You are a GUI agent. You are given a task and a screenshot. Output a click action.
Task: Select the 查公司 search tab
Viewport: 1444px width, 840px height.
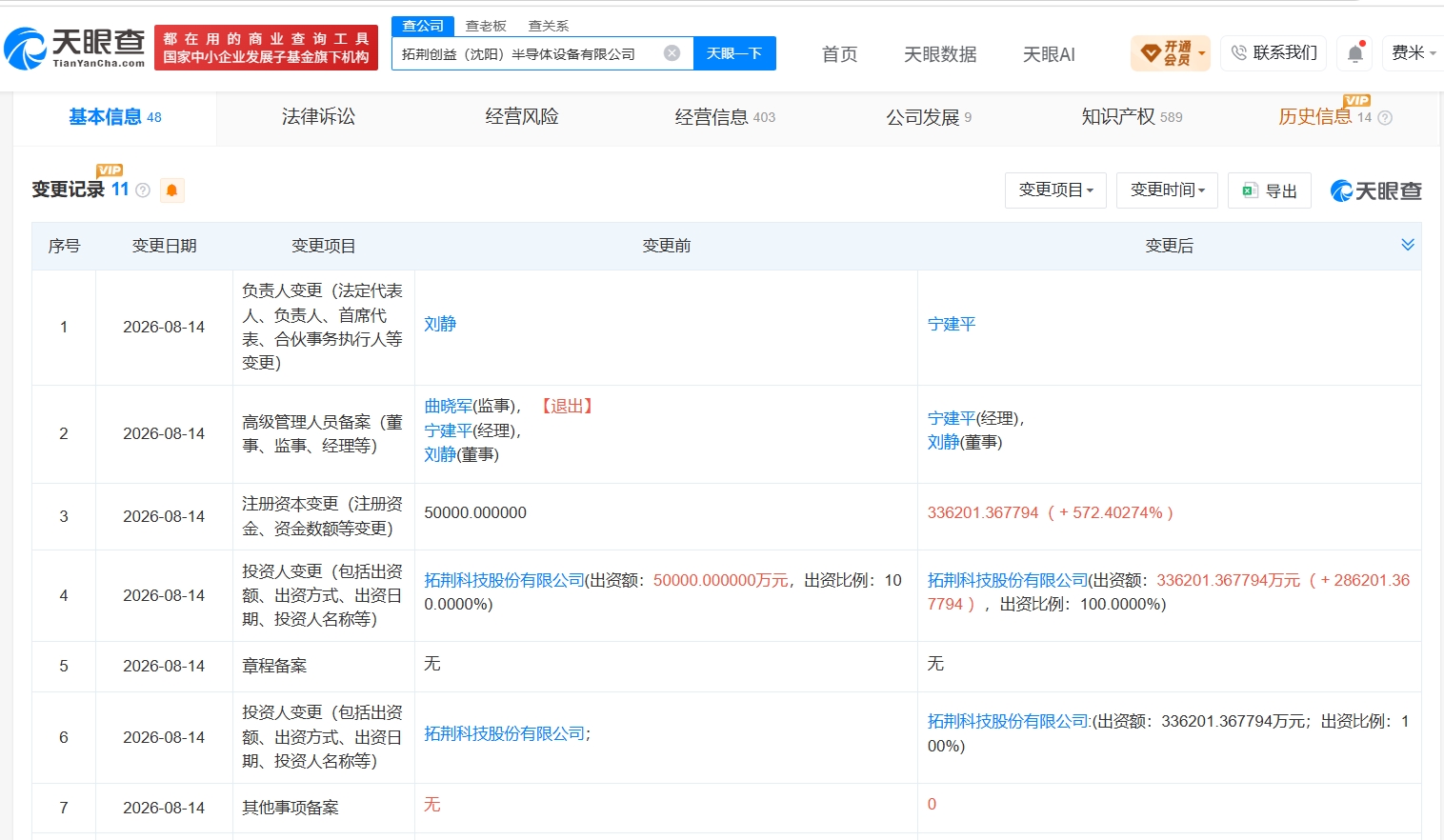(x=423, y=26)
